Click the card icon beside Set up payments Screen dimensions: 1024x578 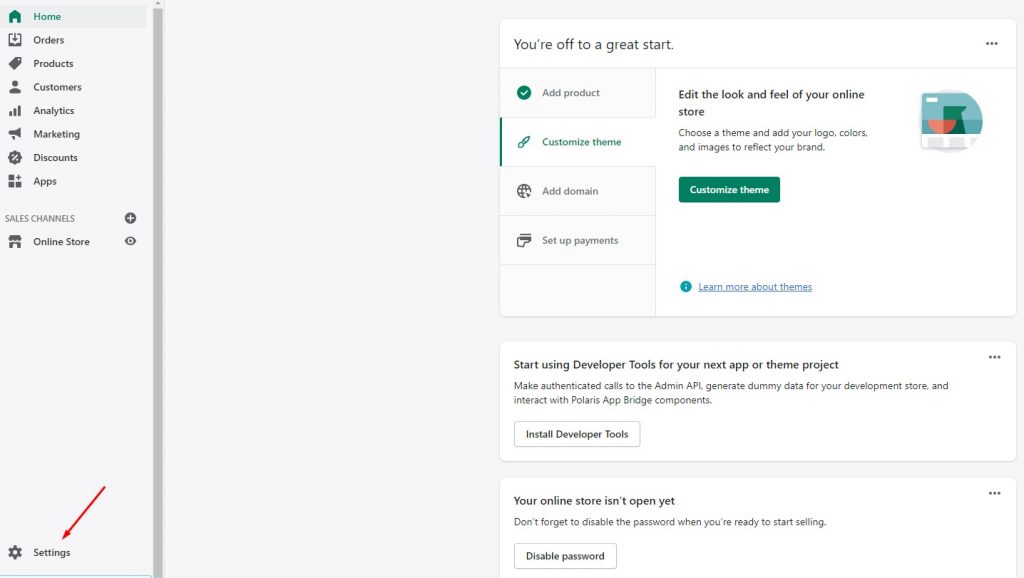coord(524,240)
